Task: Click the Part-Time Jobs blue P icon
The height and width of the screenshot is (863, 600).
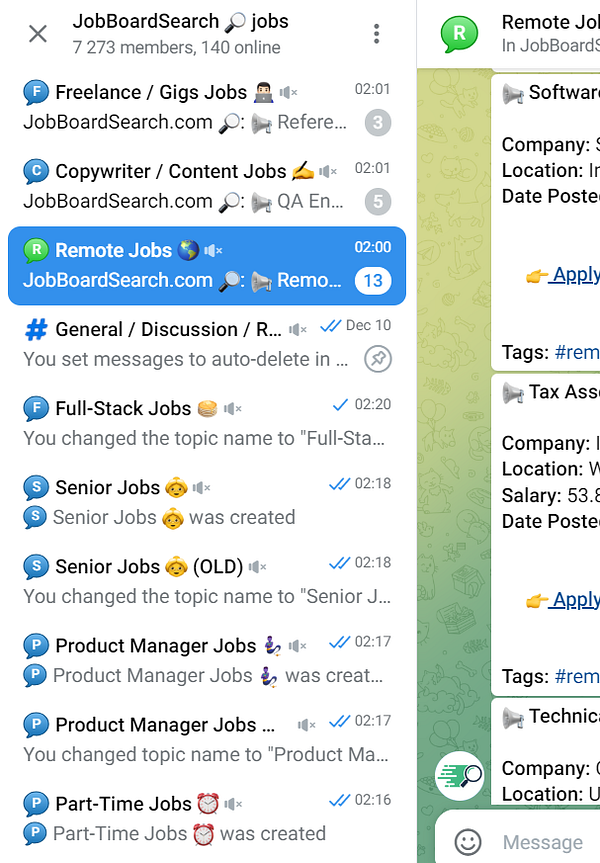Action: pyautogui.click(x=36, y=804)
